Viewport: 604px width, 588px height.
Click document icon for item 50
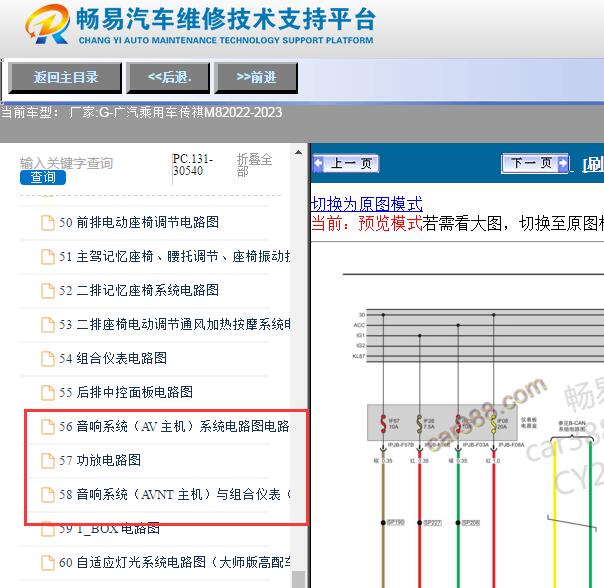48,223
